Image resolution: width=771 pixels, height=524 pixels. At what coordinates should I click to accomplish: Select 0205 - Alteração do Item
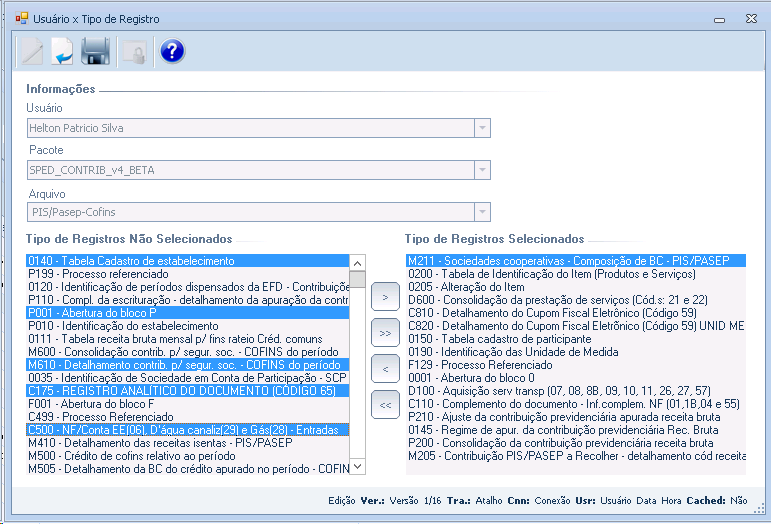click(576, 287)
